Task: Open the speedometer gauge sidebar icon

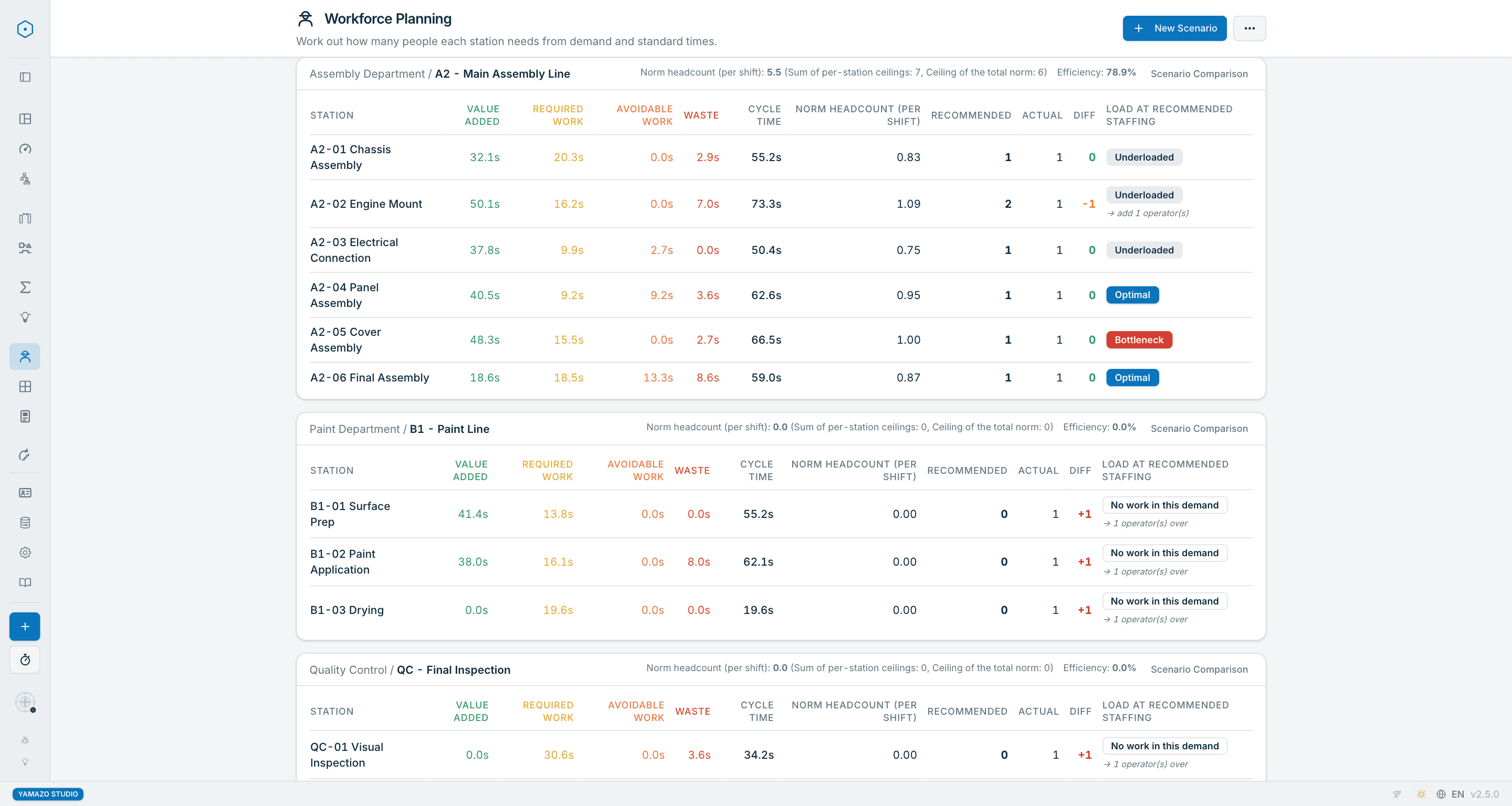Action: (25, 149)
